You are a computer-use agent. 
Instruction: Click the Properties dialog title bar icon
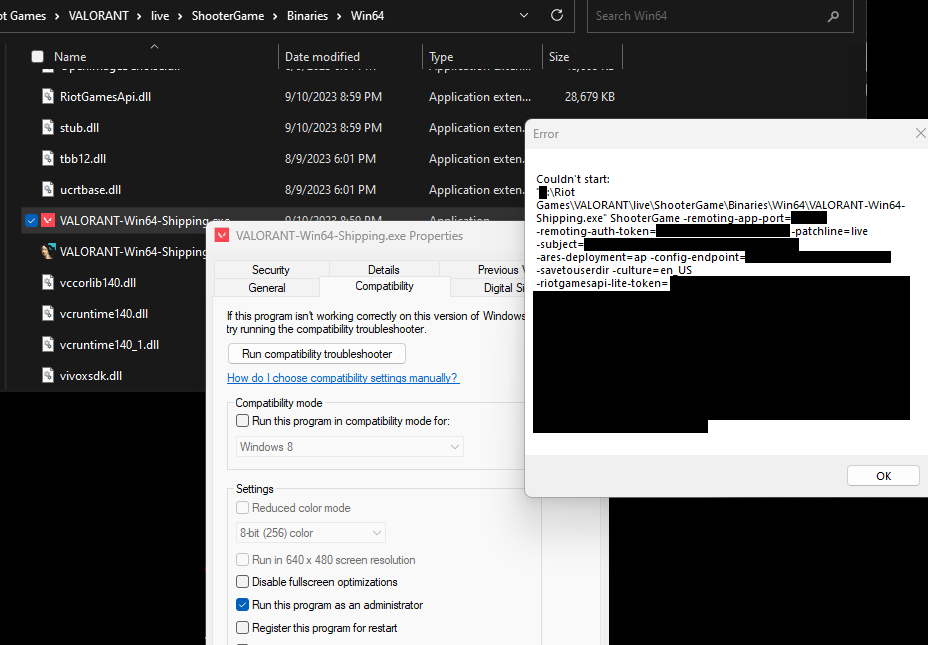(222, 236)
